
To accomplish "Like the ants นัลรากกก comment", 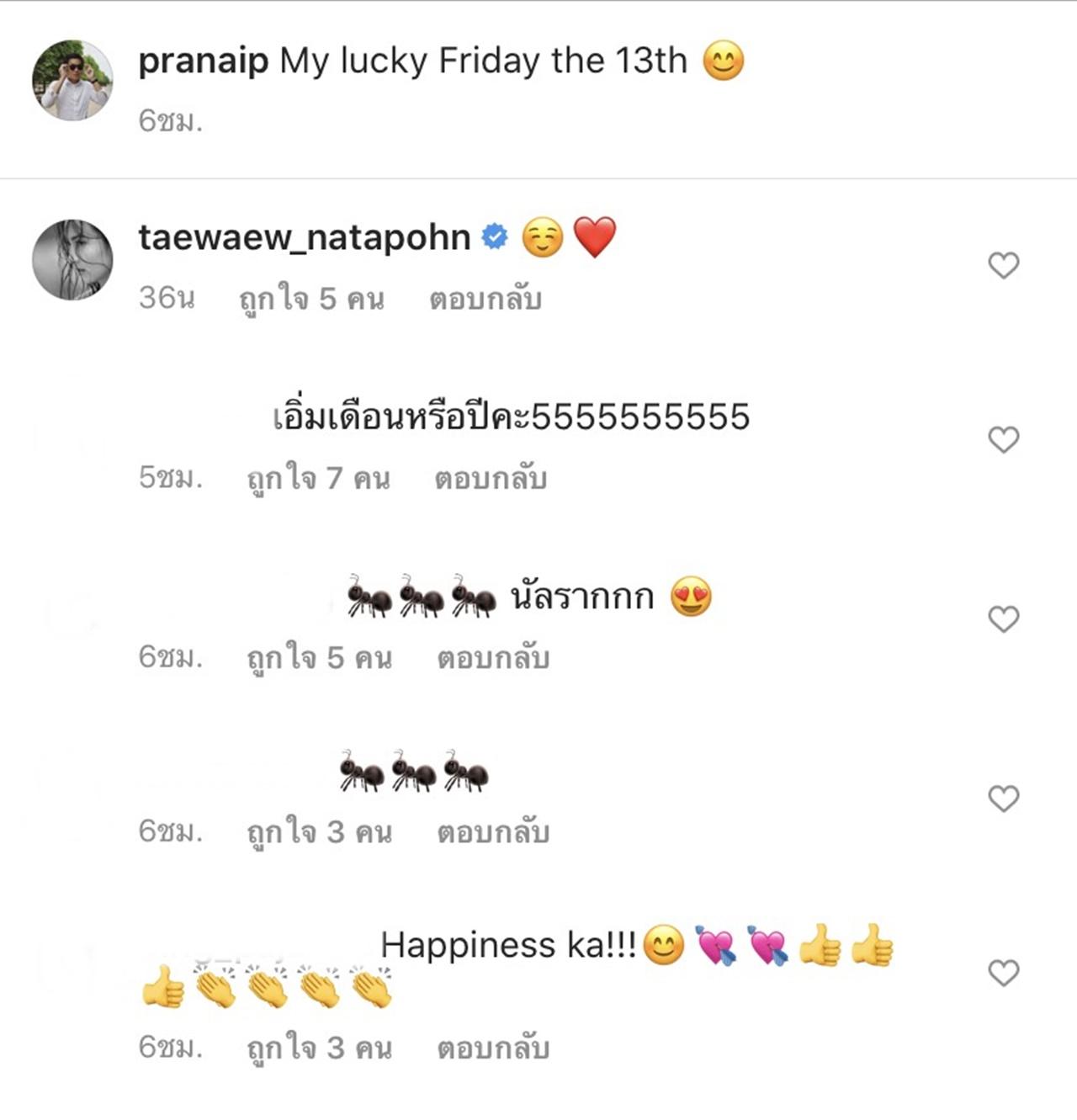I will click(x=1003, y=619).
